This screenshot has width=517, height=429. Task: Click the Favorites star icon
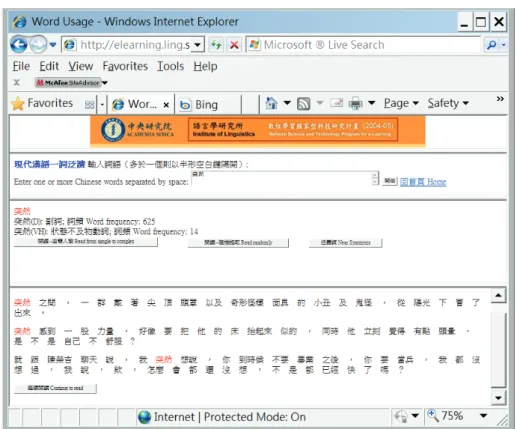tap(18, 104)
